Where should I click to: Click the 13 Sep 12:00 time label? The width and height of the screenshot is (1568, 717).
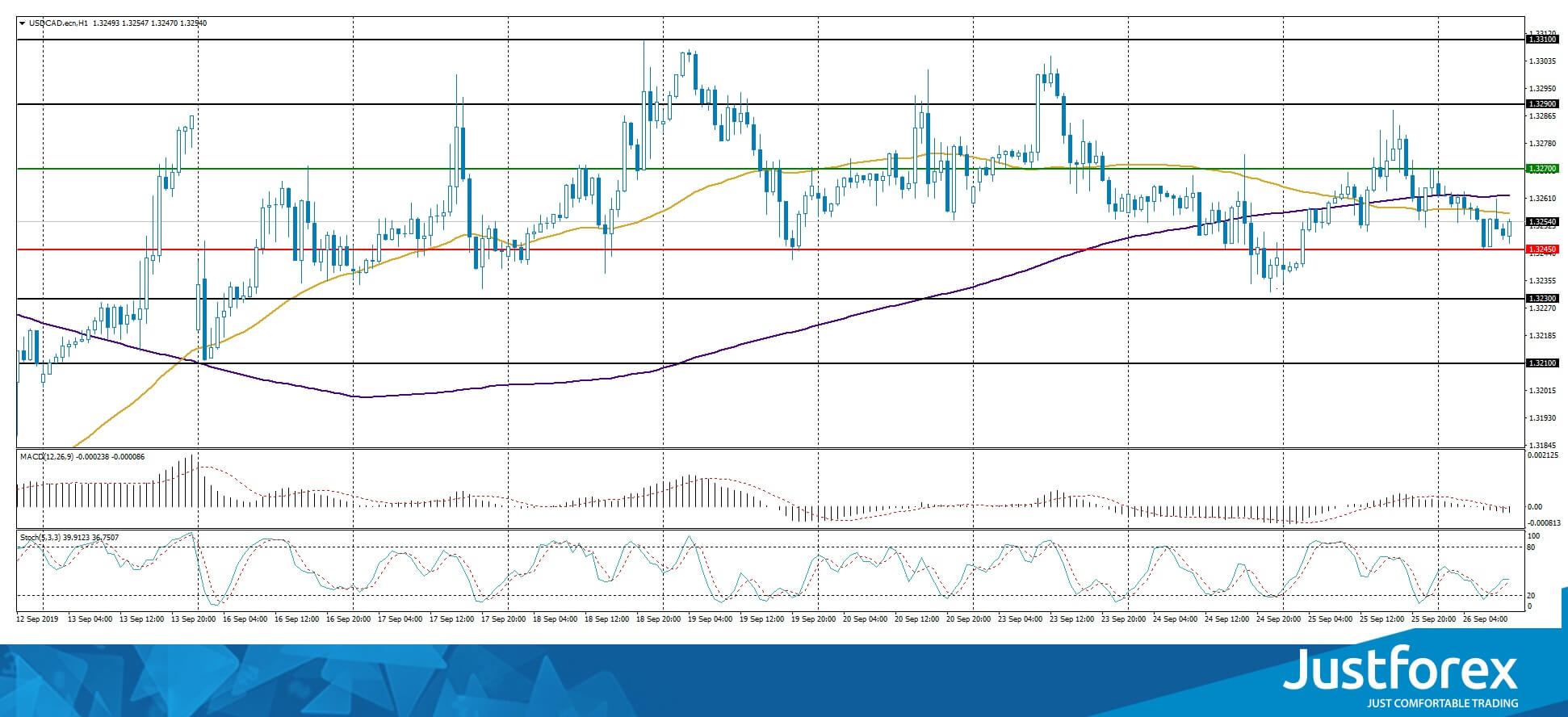click(142, 619)
